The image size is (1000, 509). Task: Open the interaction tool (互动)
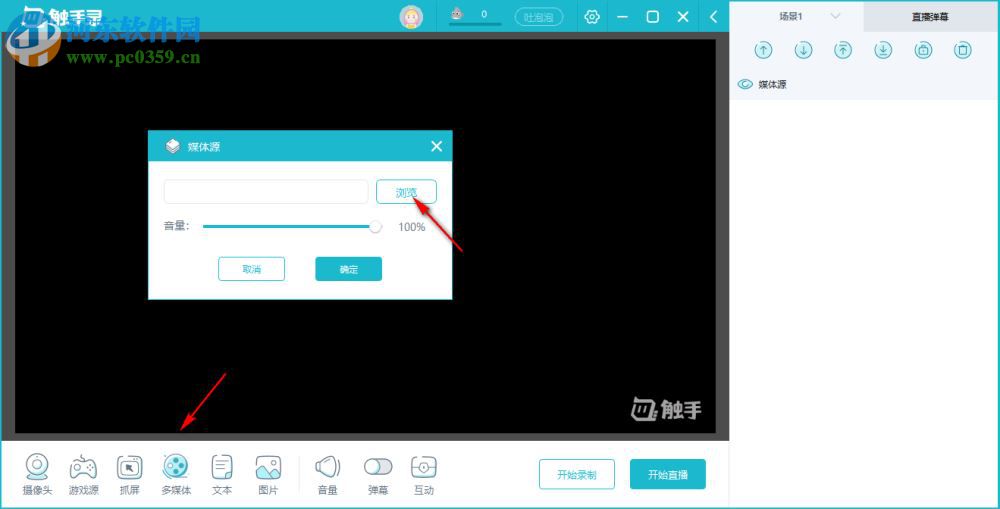(424, 475)
